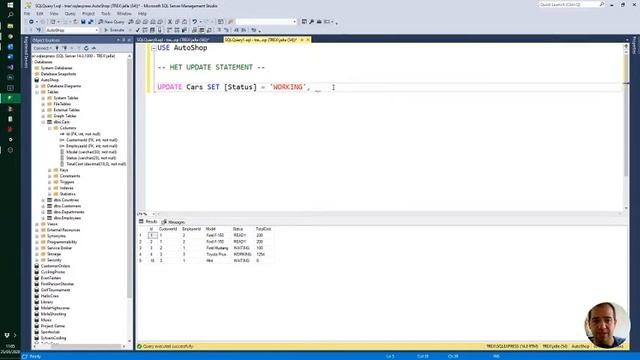Click the 'WORKING' status cell in results
The width and height of the screenshot is (640, 360).
point(242,254)
